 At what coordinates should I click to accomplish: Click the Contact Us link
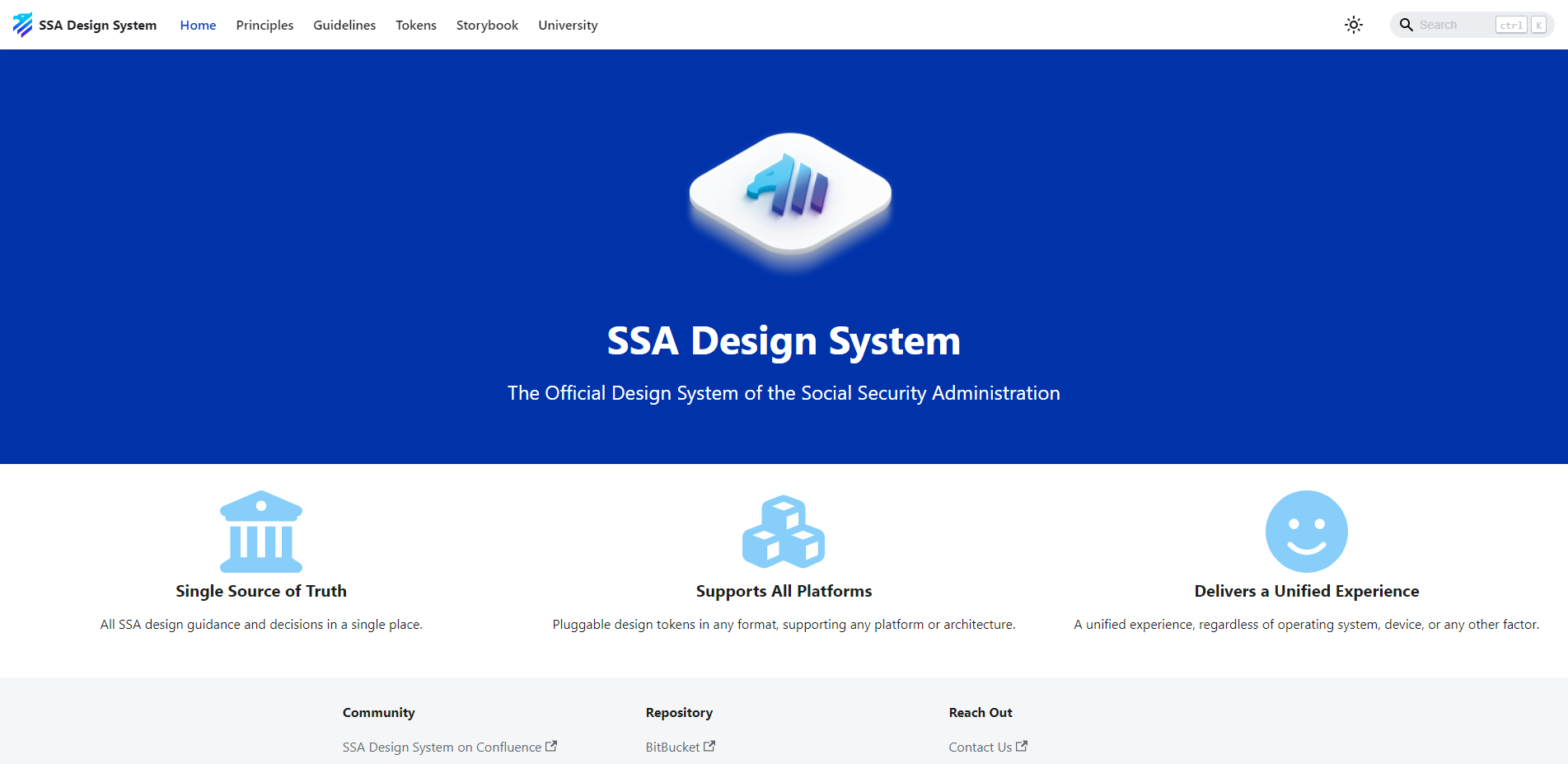click(981, 747)
